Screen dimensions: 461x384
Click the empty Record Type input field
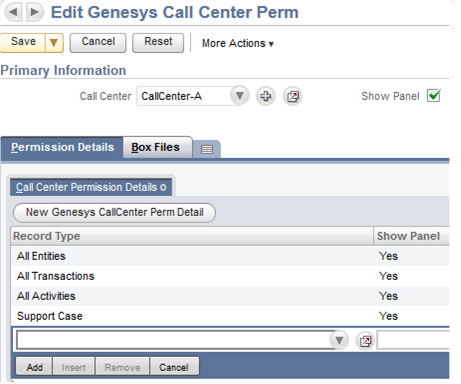[173, 341]
